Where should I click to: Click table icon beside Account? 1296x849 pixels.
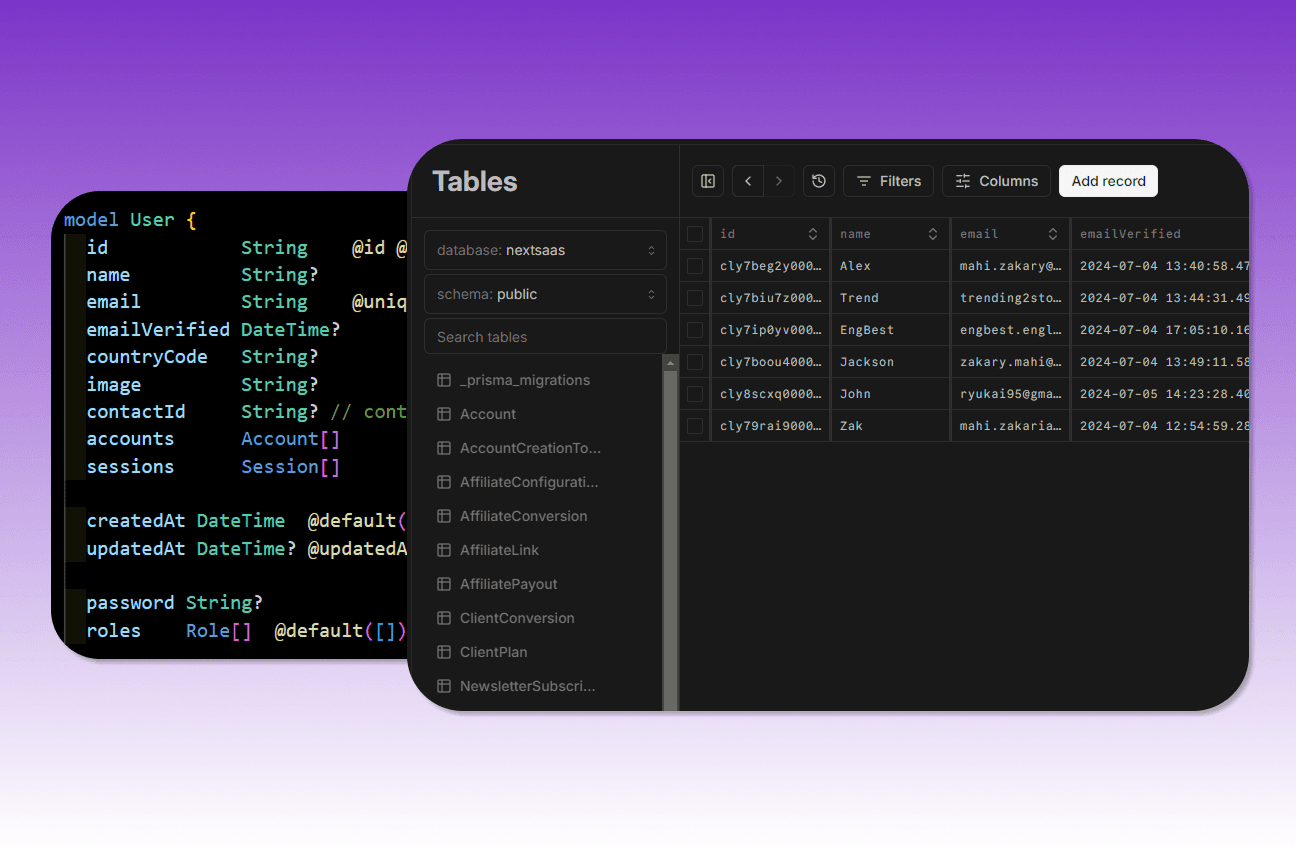[444, 414]
